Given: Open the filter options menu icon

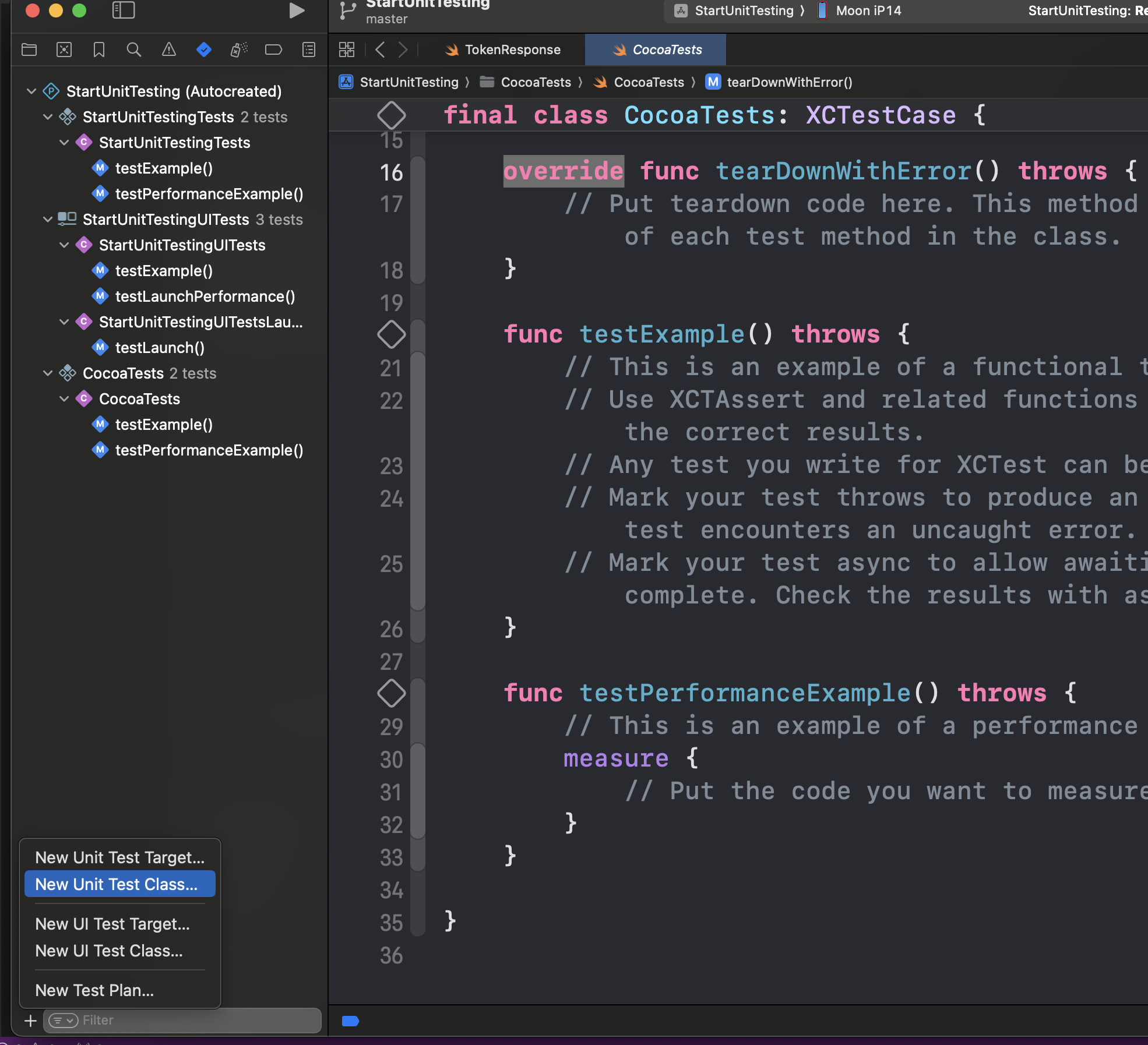Looking at the screenshot, I should point(64,1021).
